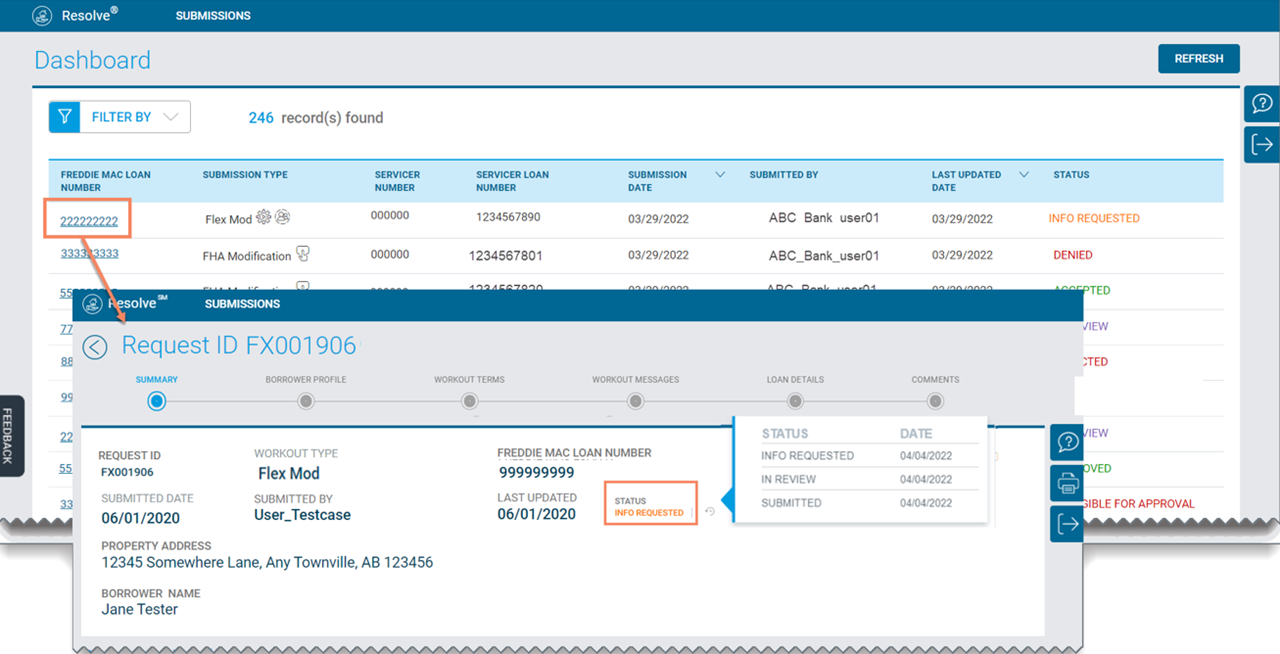This screenshot has height=654, width=1280.
Task: Click the help icon beside the request summary
Action: point(1067,443)
